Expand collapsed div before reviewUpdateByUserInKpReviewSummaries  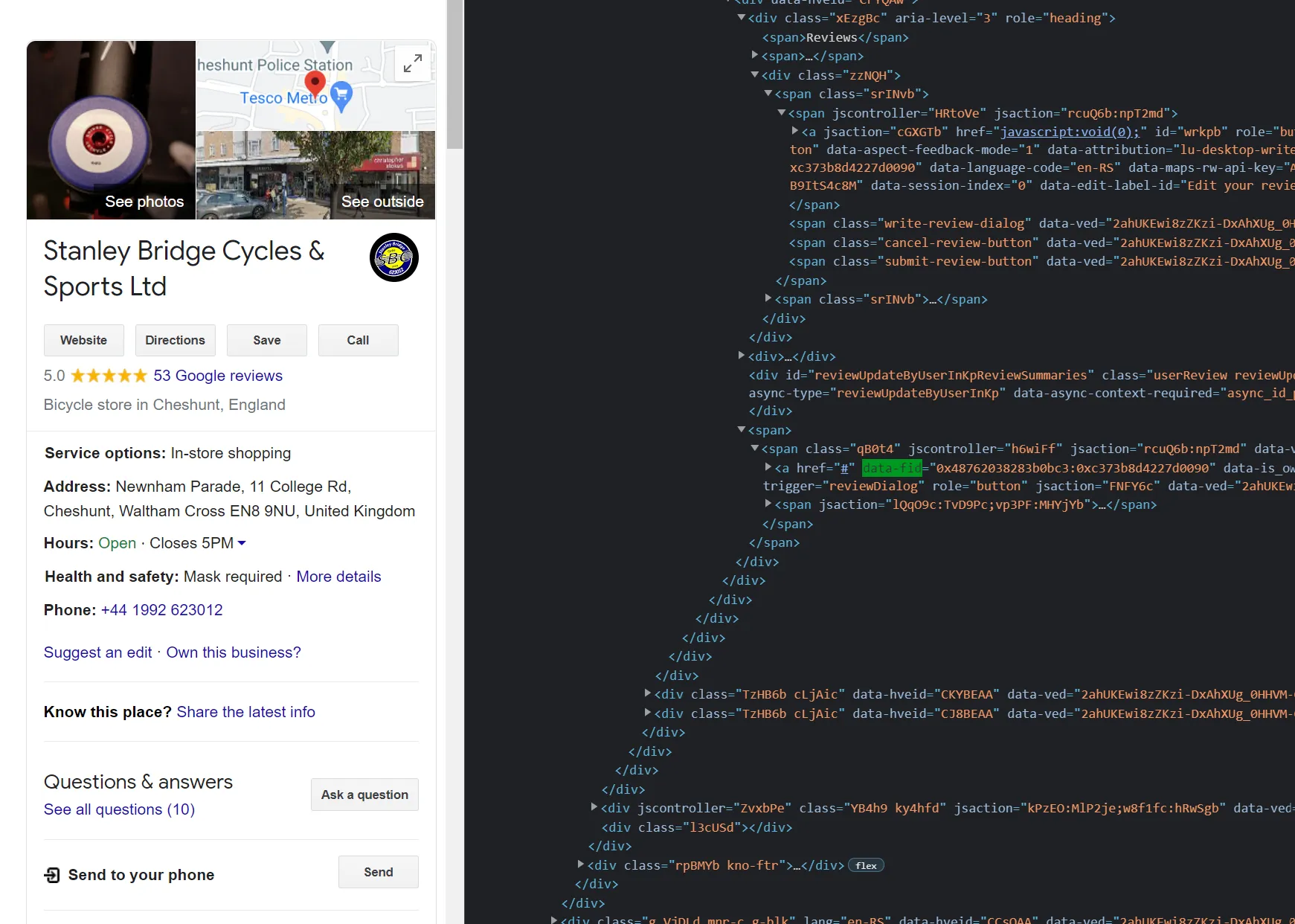click(x=742, y=356)
